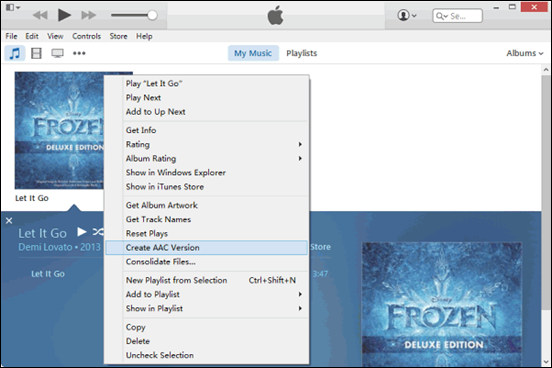Click the scrollbar down arrow
The width and height of the screenshot is (552, 368).
[x=546, y=362]
